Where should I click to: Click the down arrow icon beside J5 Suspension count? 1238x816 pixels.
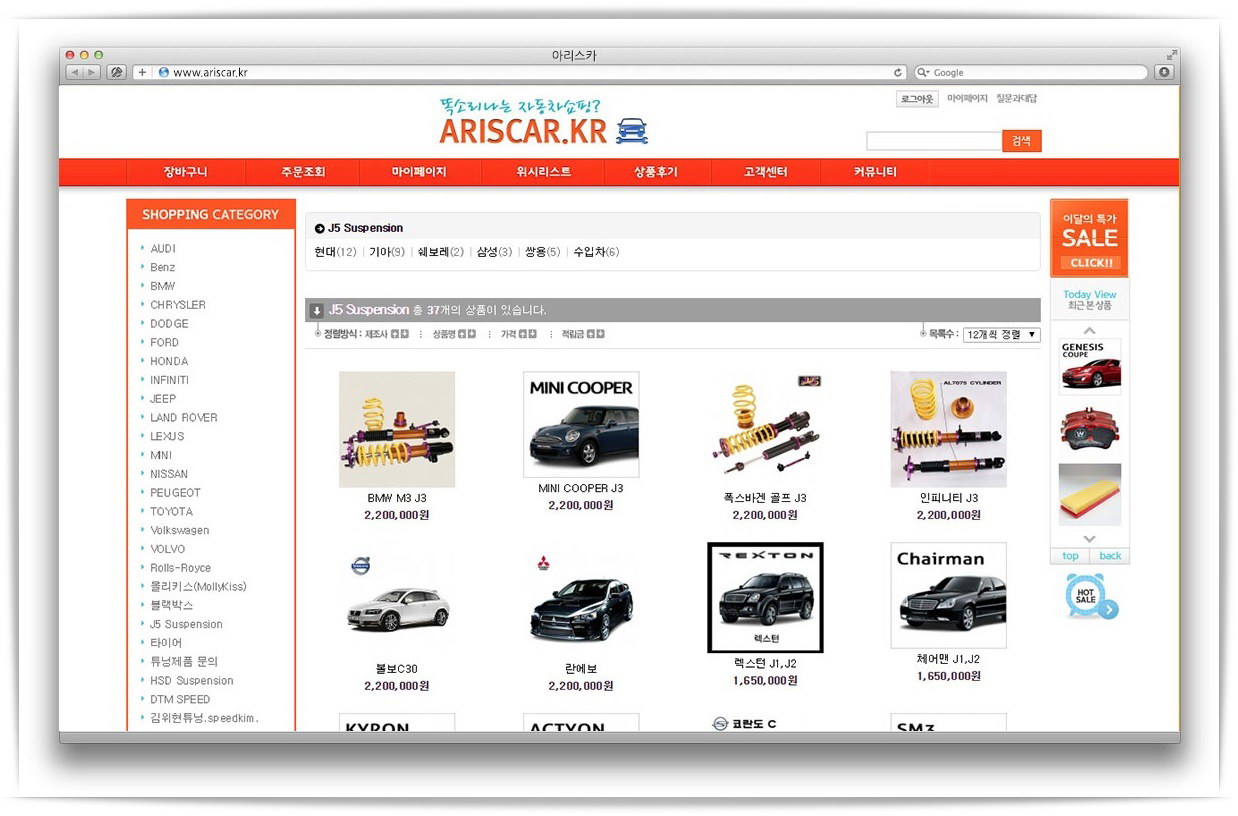pyautogui.click(x=316, y=310)
